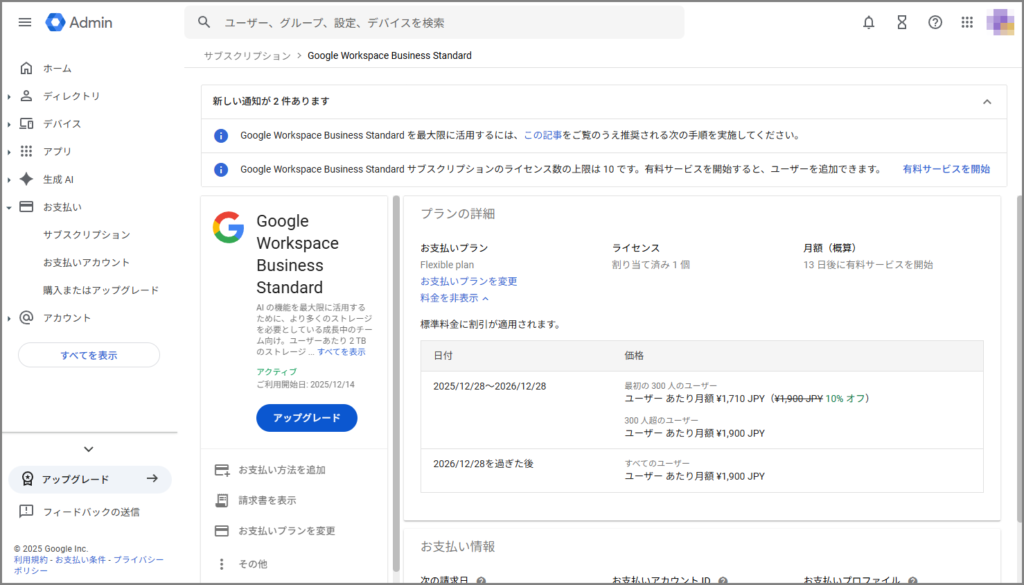Image resolution: width=1024 pixels, height=585 pixels.
Task: Open the hourglass tasks icon
Action: click(901, 22)
